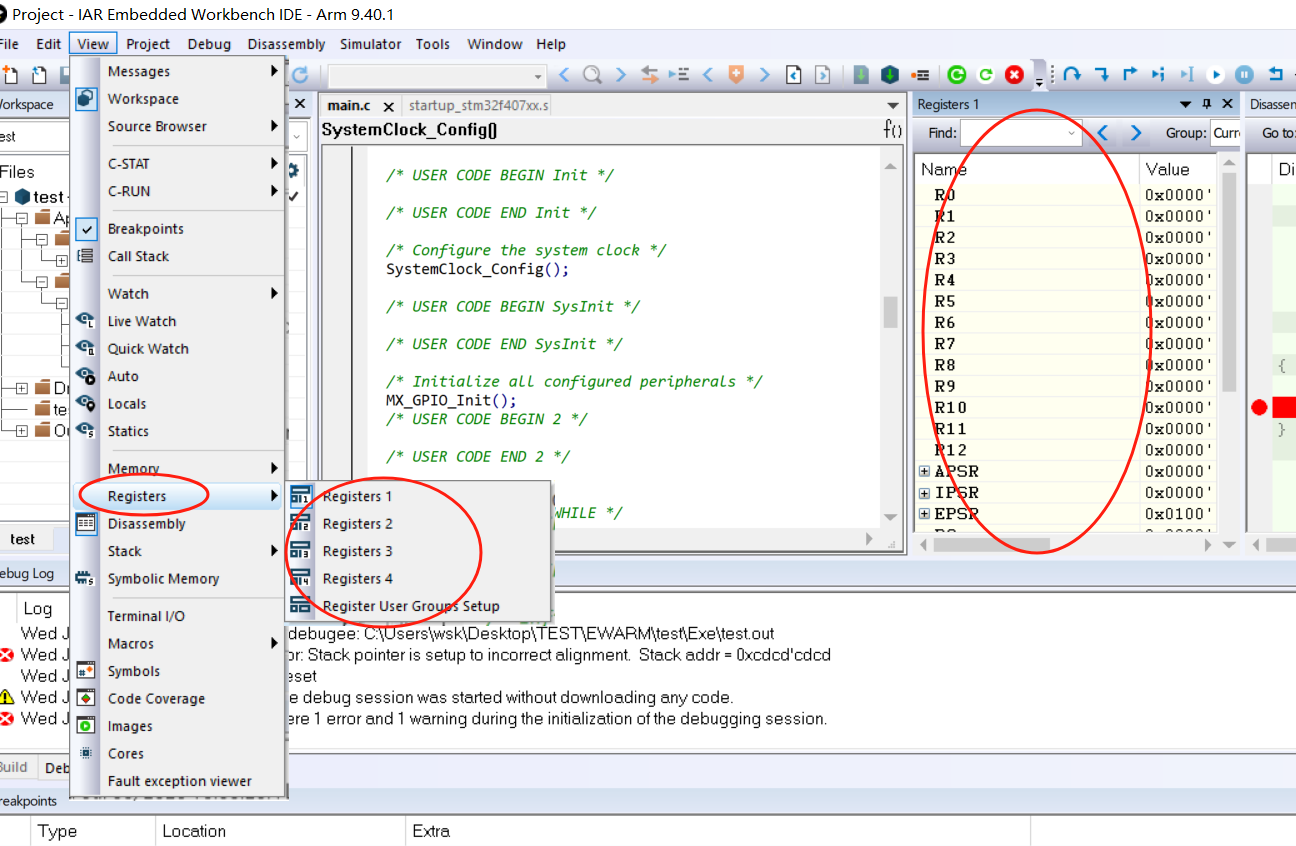
Task: Open the Messages submenu
Action: [179, 71]
